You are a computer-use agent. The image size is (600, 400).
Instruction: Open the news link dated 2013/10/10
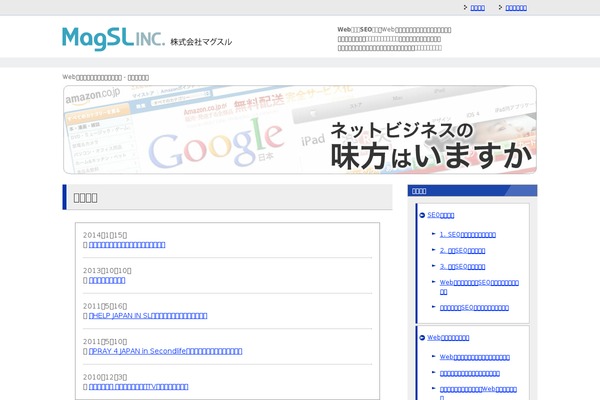point(107,280)
